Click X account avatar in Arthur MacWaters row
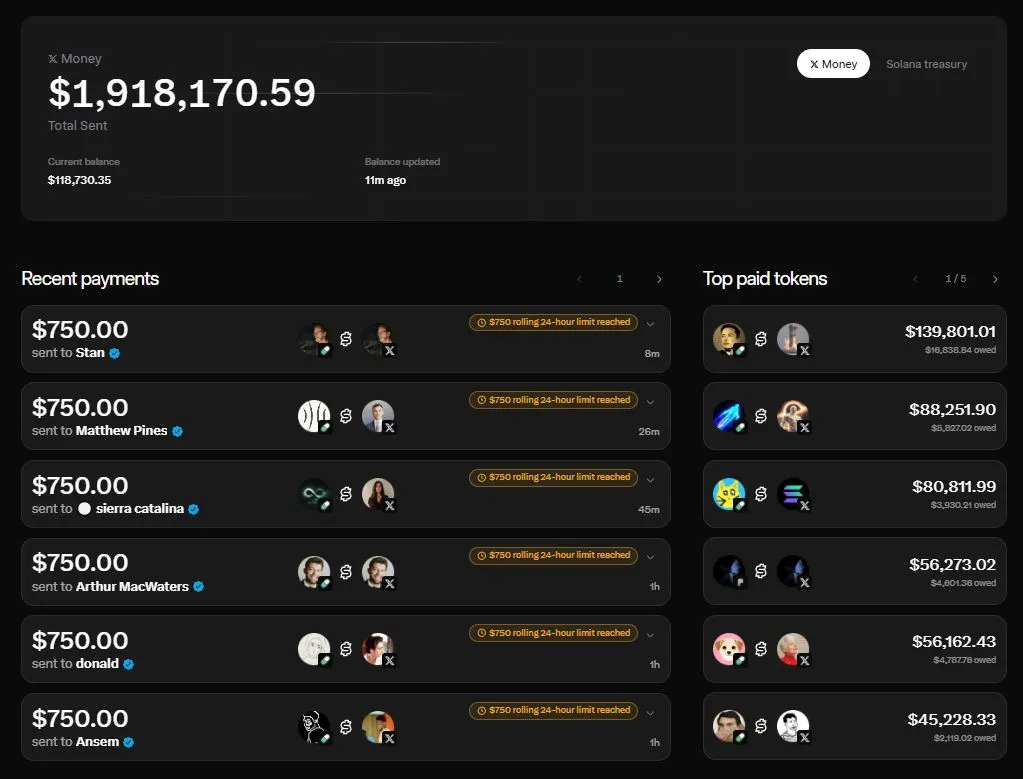 [x=378, y=572]
